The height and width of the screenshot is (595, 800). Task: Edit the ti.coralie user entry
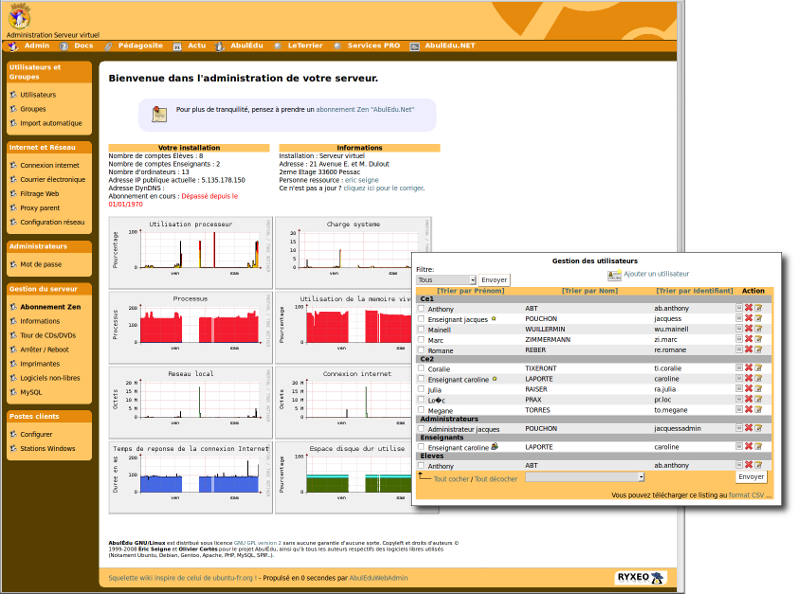tap(758, 367)
